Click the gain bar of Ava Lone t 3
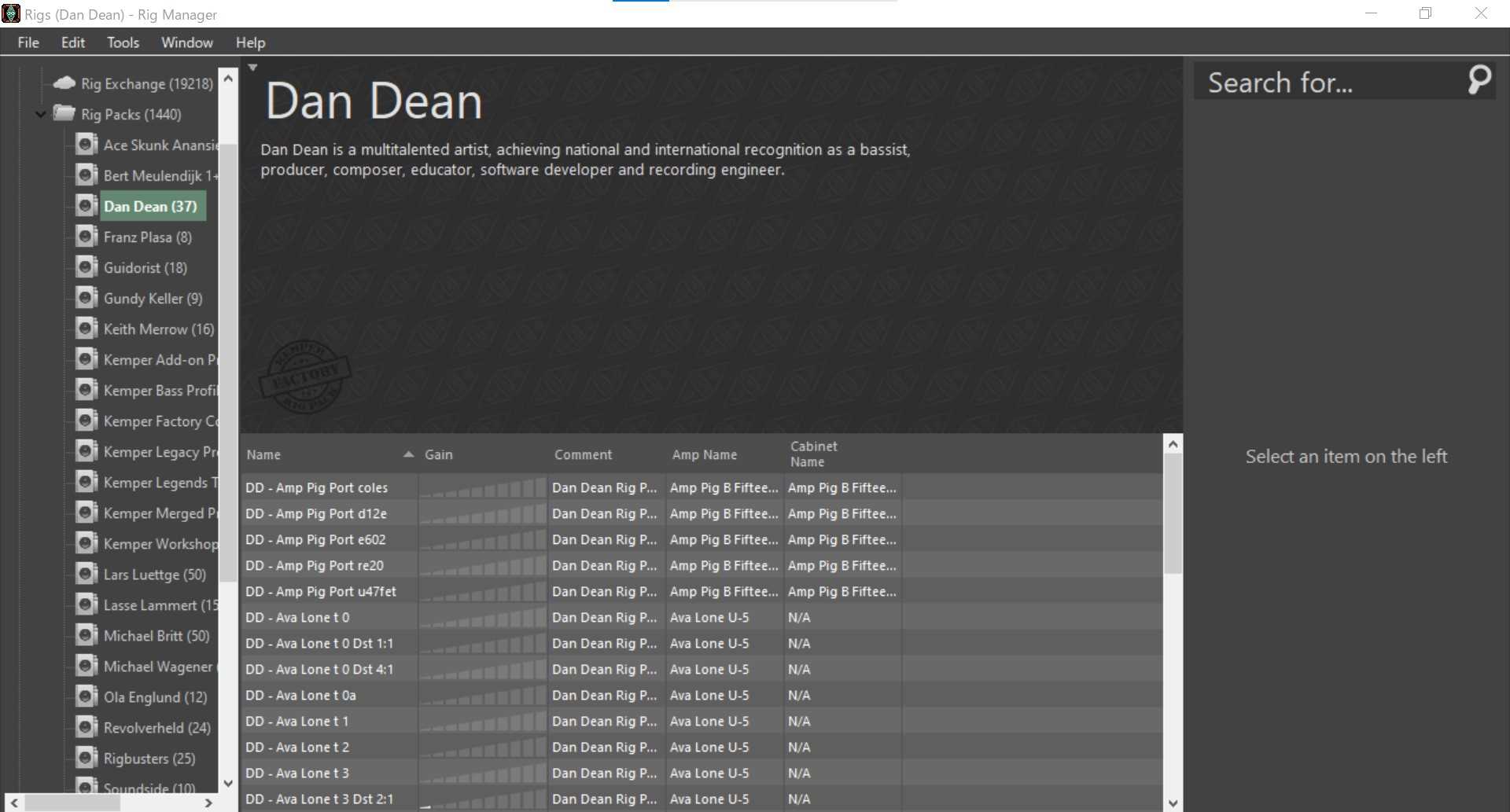 click(483, 773)
